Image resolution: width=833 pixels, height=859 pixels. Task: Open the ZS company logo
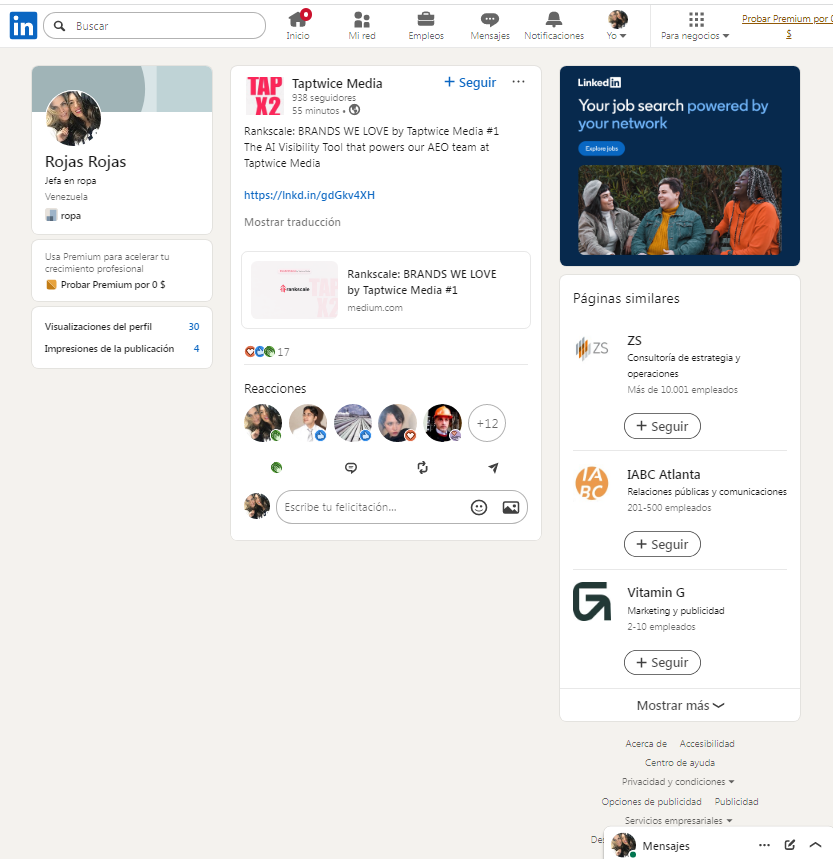592,349
